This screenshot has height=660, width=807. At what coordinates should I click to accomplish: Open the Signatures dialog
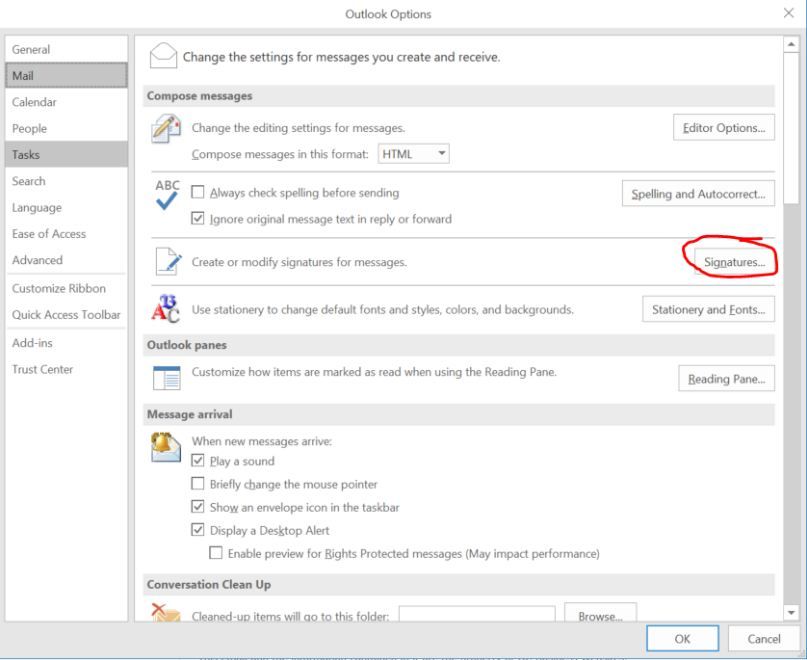pos(730,262)
